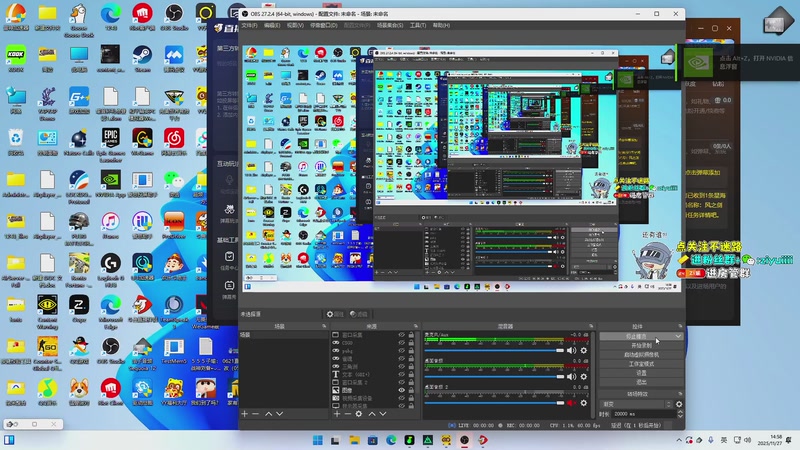Click the 工作室模式 button

coord(641,364)
